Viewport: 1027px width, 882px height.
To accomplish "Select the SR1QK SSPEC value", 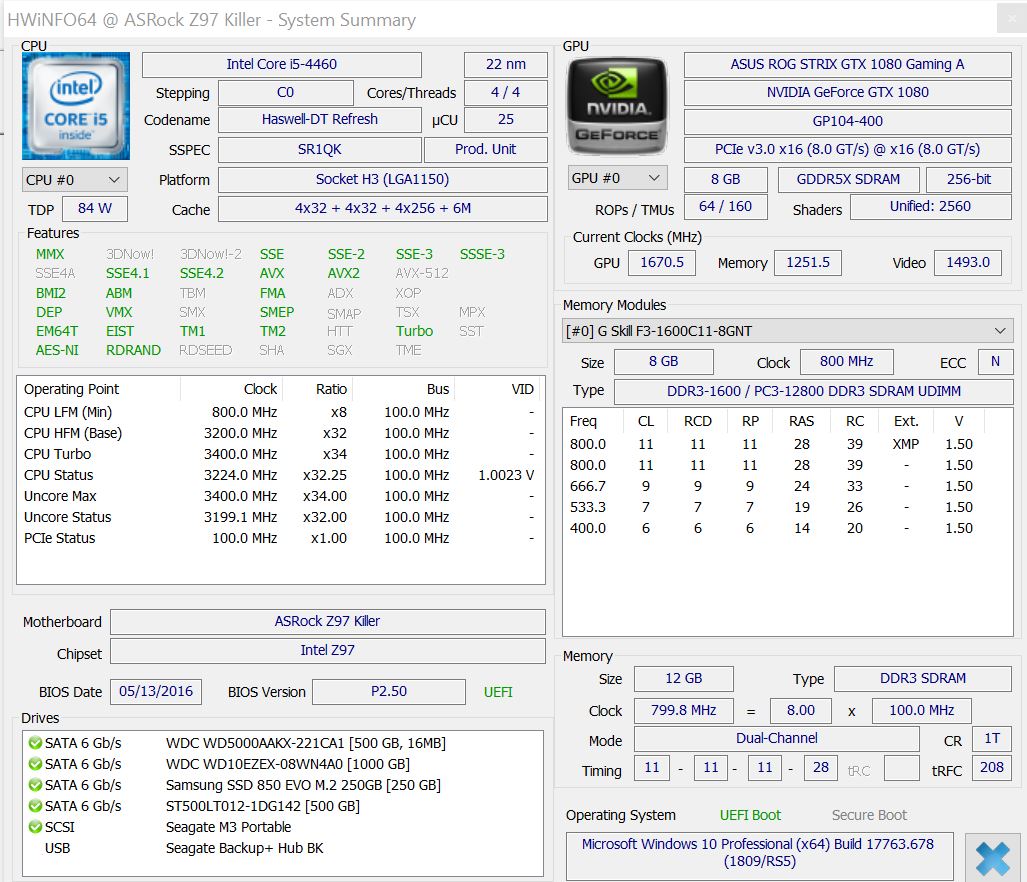I will coord(320,149).
